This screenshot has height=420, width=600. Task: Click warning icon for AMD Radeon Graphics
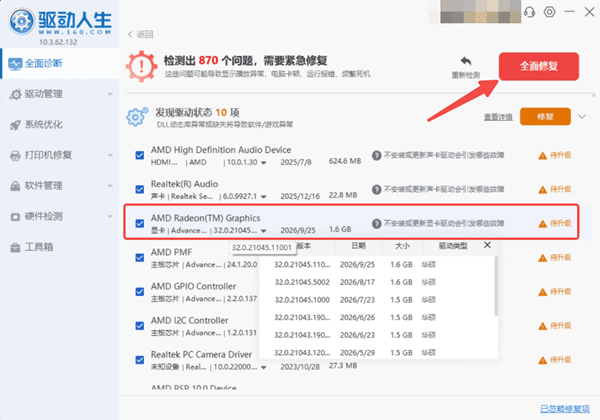[543, 224]
